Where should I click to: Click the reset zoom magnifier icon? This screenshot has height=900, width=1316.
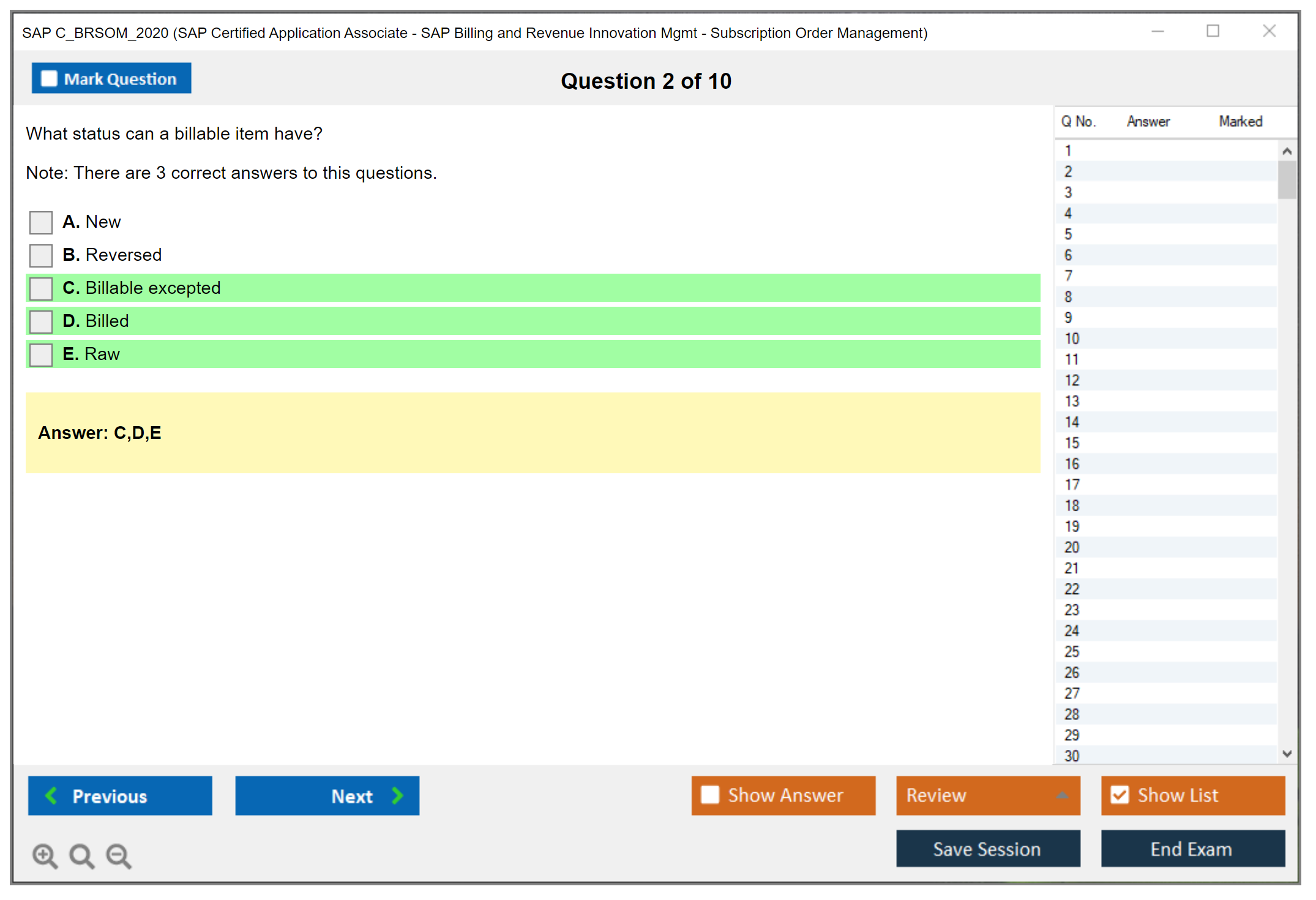(81, 855)
